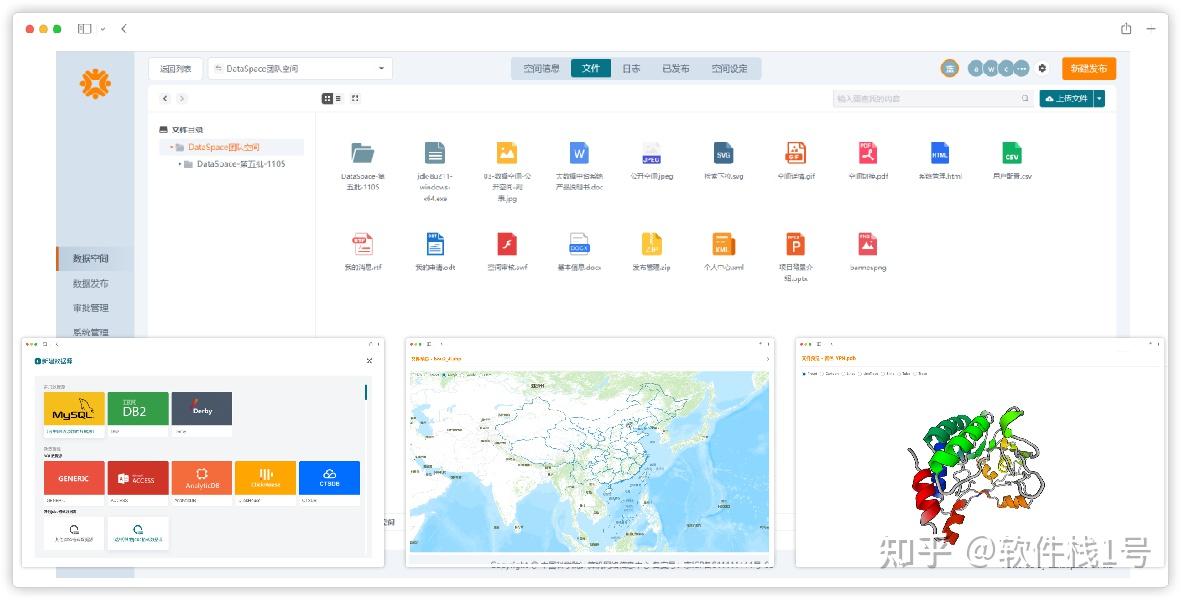Toggle the list view mode
This screenshot has width=1182, height=600.
click(336, 97)
